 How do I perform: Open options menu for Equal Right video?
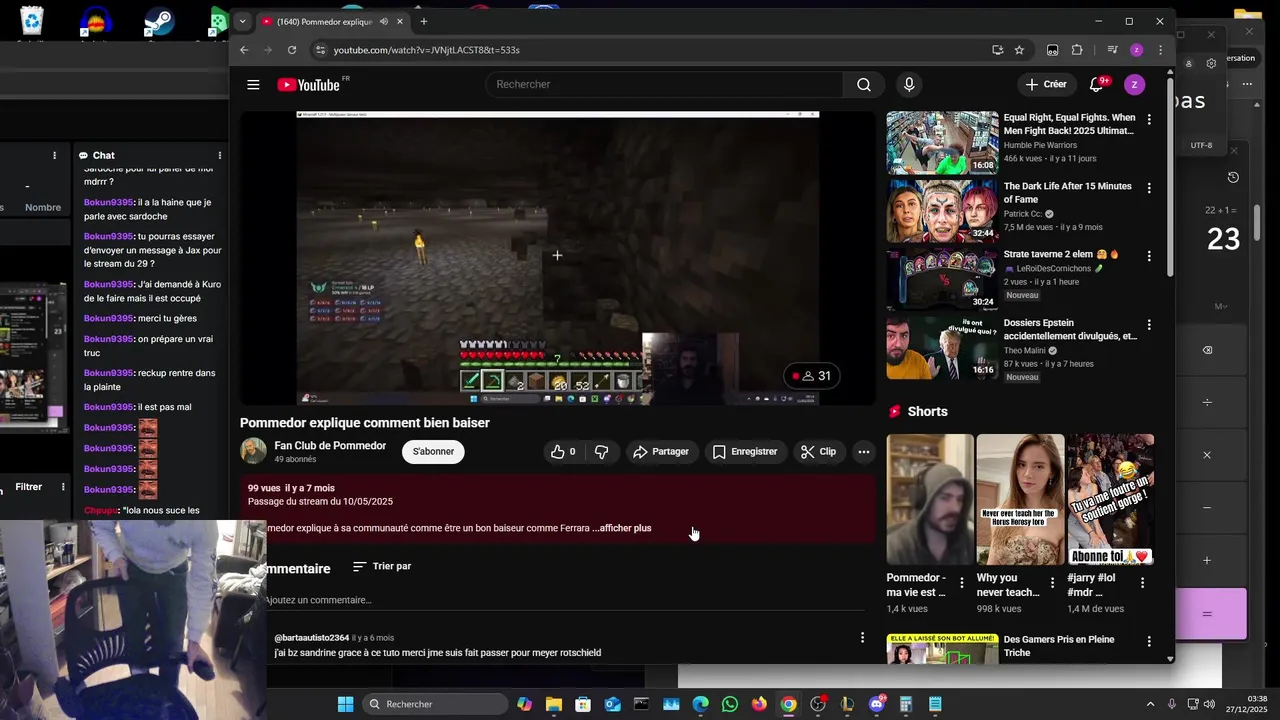point(1149,120)
